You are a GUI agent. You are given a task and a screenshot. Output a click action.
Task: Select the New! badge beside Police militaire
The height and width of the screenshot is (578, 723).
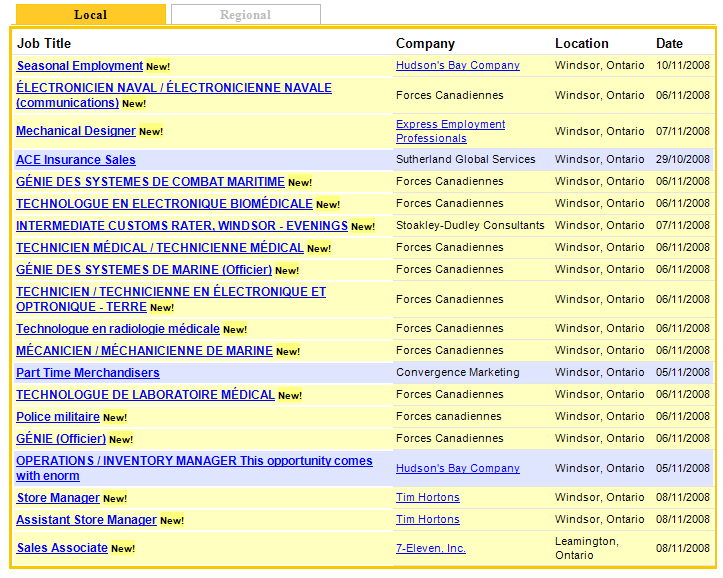[x=115, y=418]
